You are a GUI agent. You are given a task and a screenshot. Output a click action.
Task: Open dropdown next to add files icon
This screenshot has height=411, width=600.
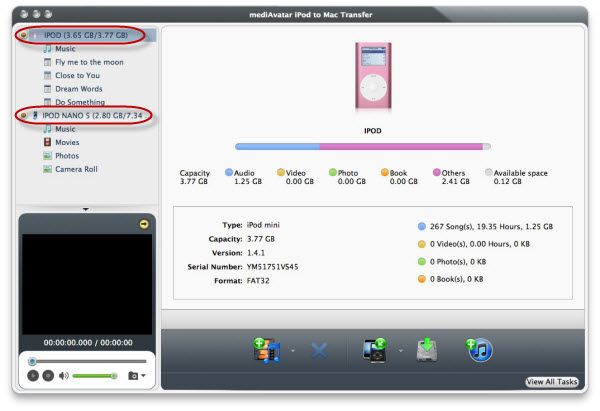pyautogui.click(x=293, y=351)
